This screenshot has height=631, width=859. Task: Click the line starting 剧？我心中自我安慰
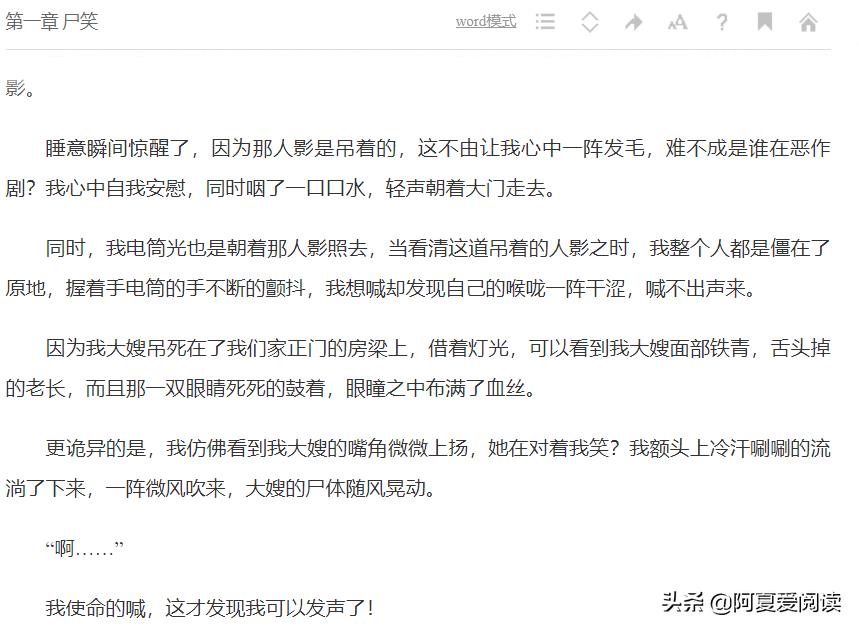[x=281, y=188]
